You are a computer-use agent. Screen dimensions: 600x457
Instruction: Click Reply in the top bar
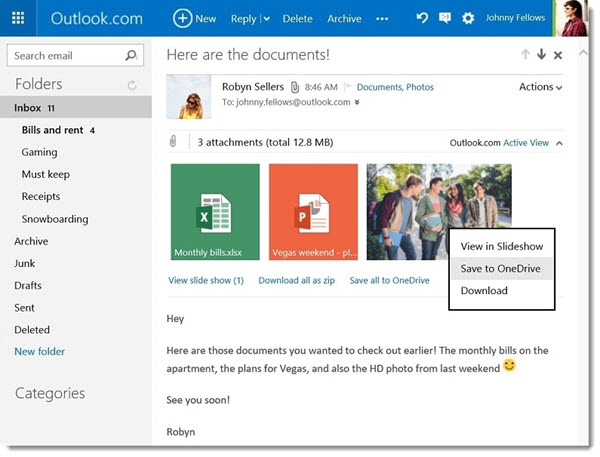coord(243,19)
